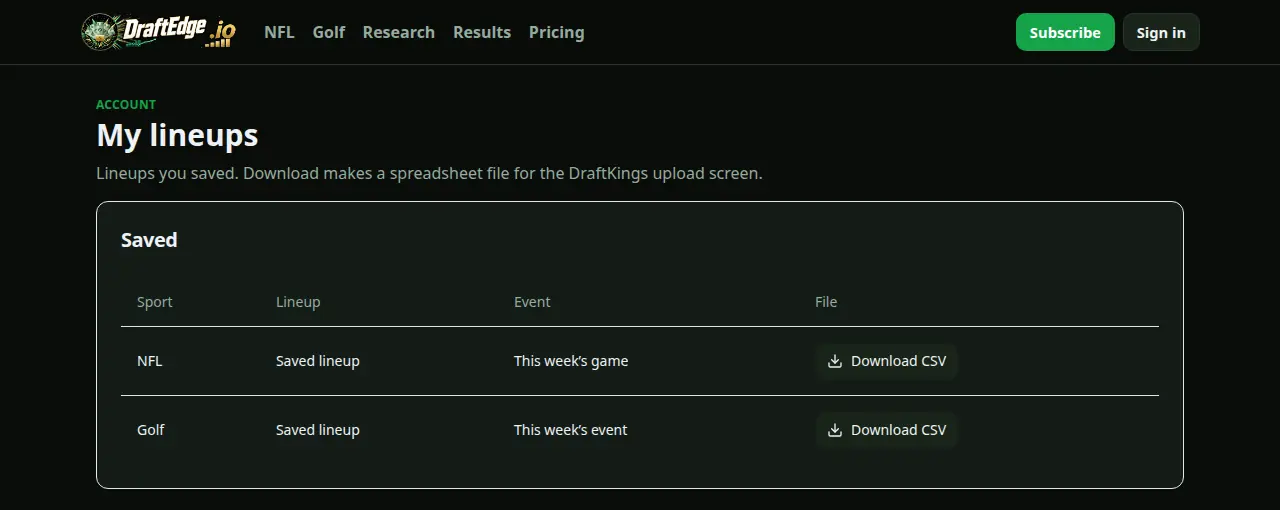The image size is (1280, 510).
Task: Click the Saved section title
Action: [149, 240]
